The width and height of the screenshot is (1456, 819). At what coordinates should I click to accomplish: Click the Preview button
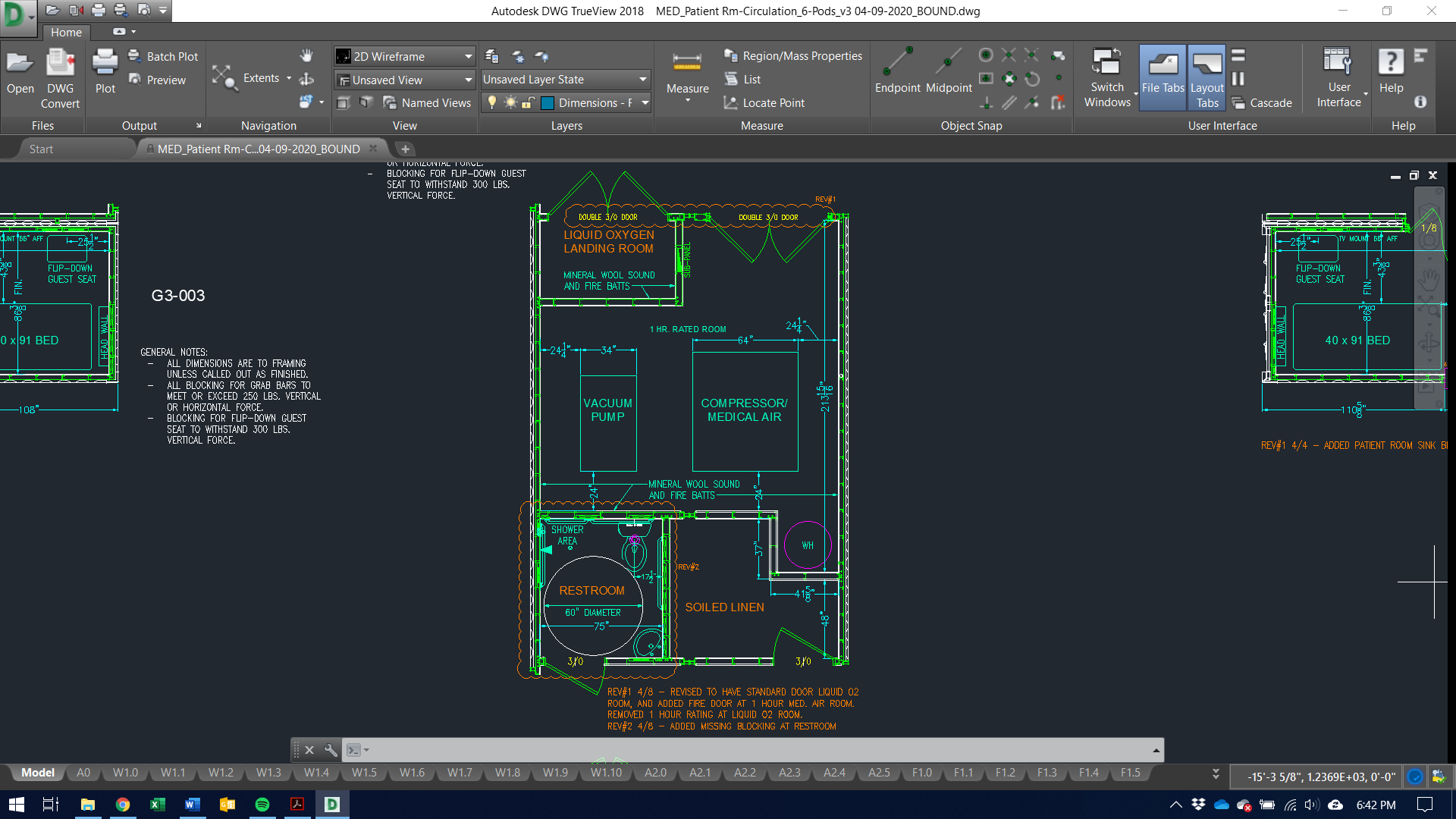tap(157, 80)
